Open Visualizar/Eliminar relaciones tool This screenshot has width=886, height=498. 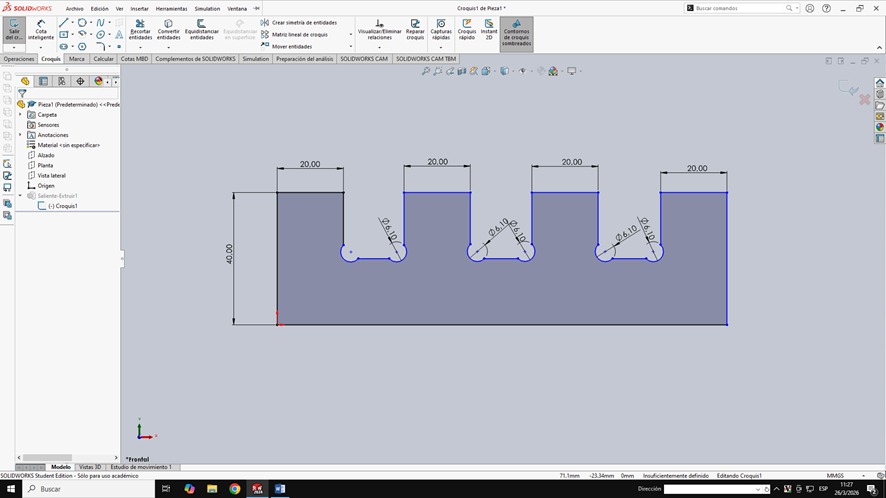pos(379,29)
